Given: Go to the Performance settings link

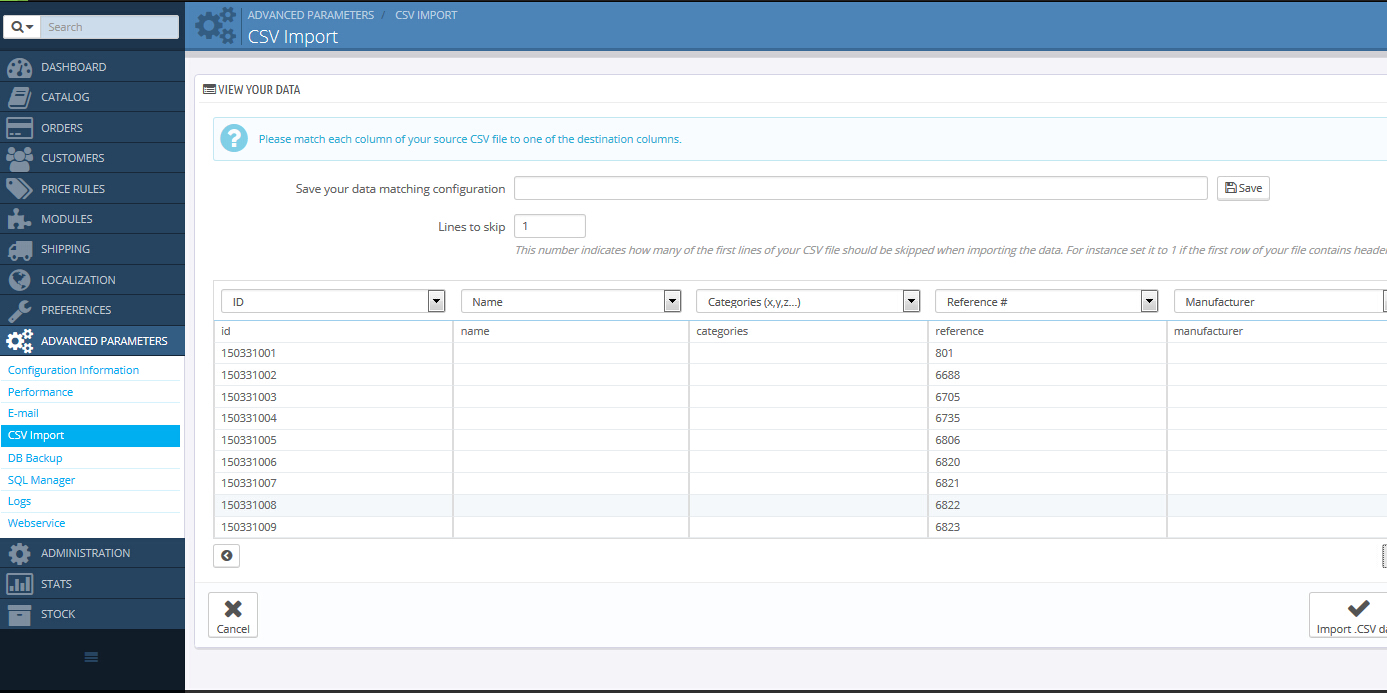Looking at the screenshot, I should pyautogui.click(x=40, y=392).
